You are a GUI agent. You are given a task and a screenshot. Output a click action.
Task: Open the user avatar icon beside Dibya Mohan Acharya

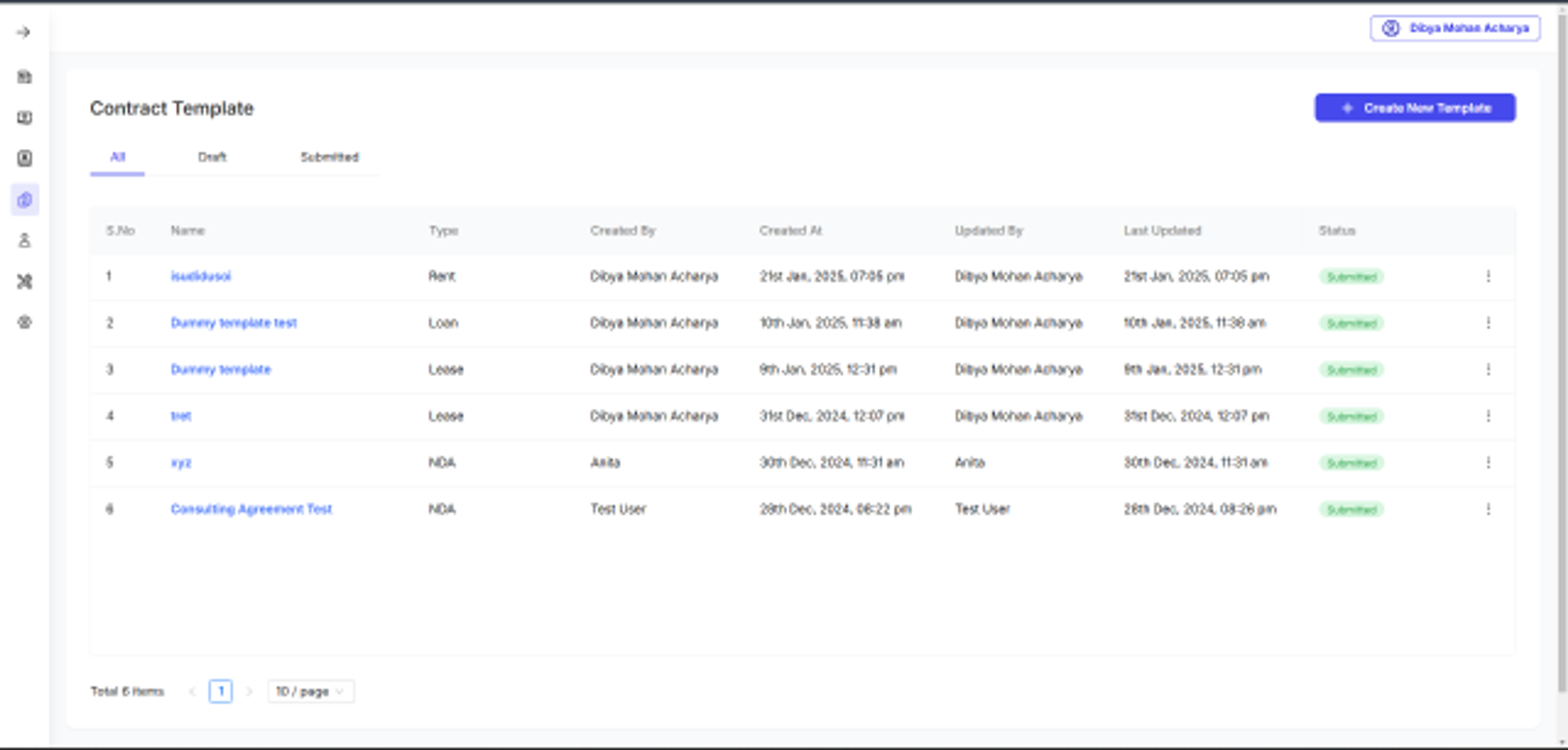click(1390, 28)
